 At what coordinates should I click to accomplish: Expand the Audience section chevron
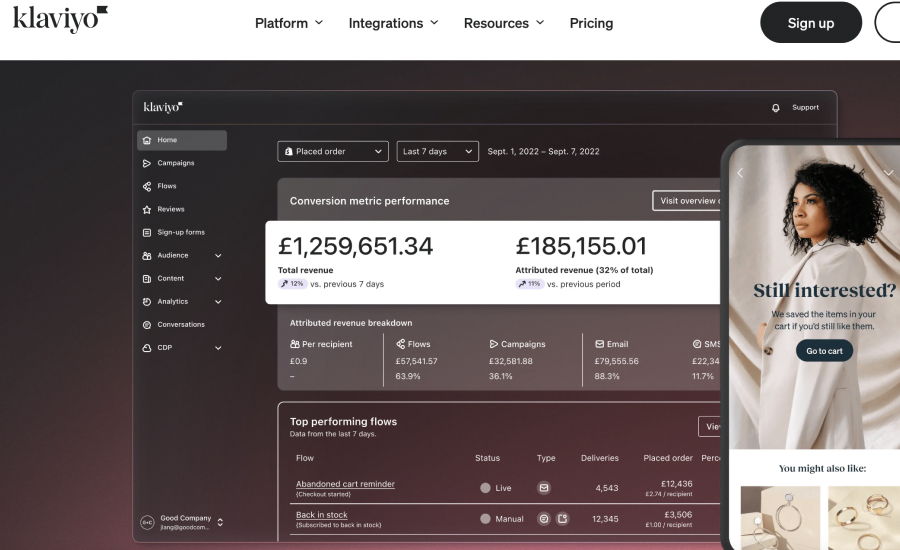coord(218,255)
